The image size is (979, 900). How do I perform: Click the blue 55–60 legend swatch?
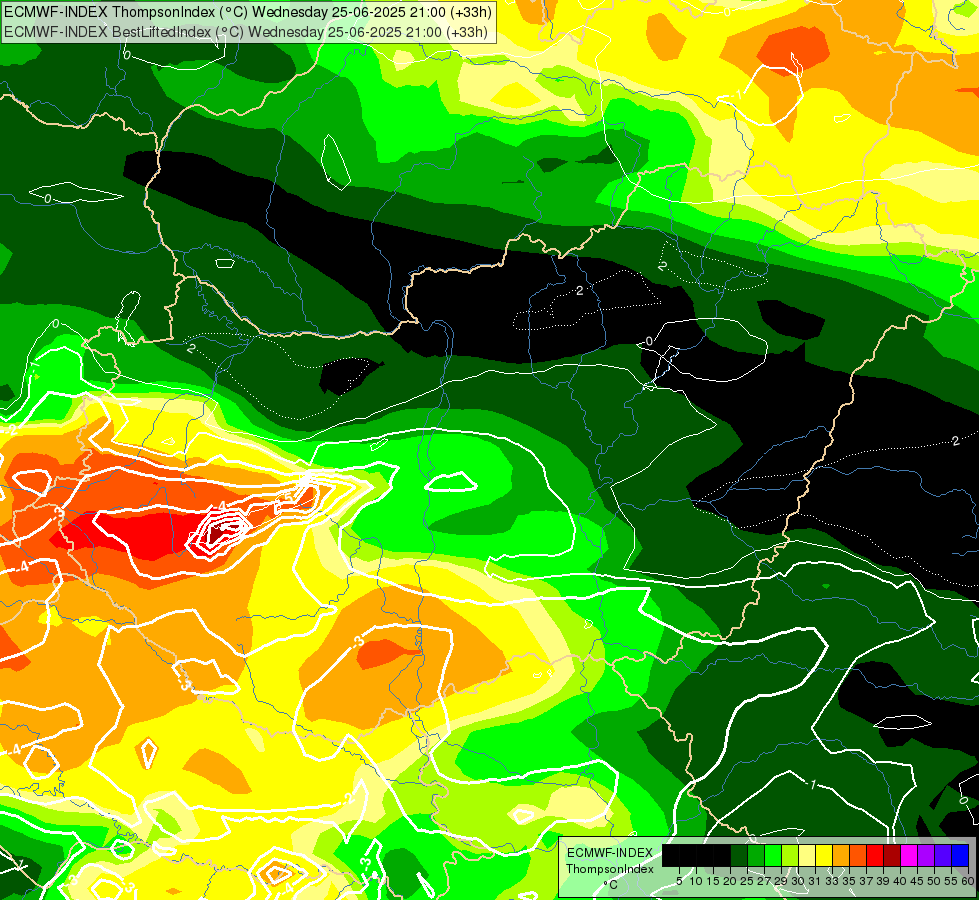[x=960, y=855]
